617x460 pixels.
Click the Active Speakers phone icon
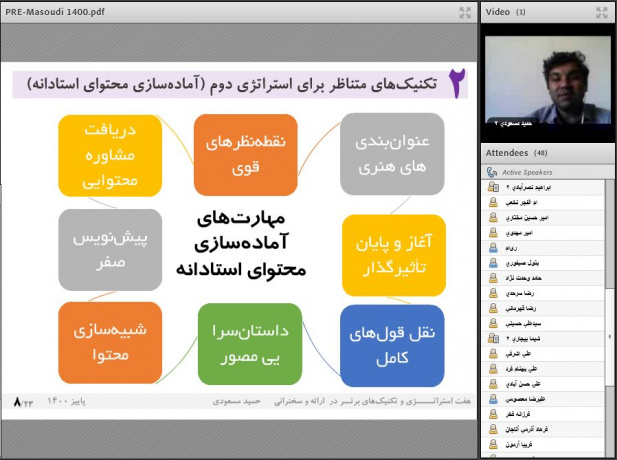[x=491, y=172]
